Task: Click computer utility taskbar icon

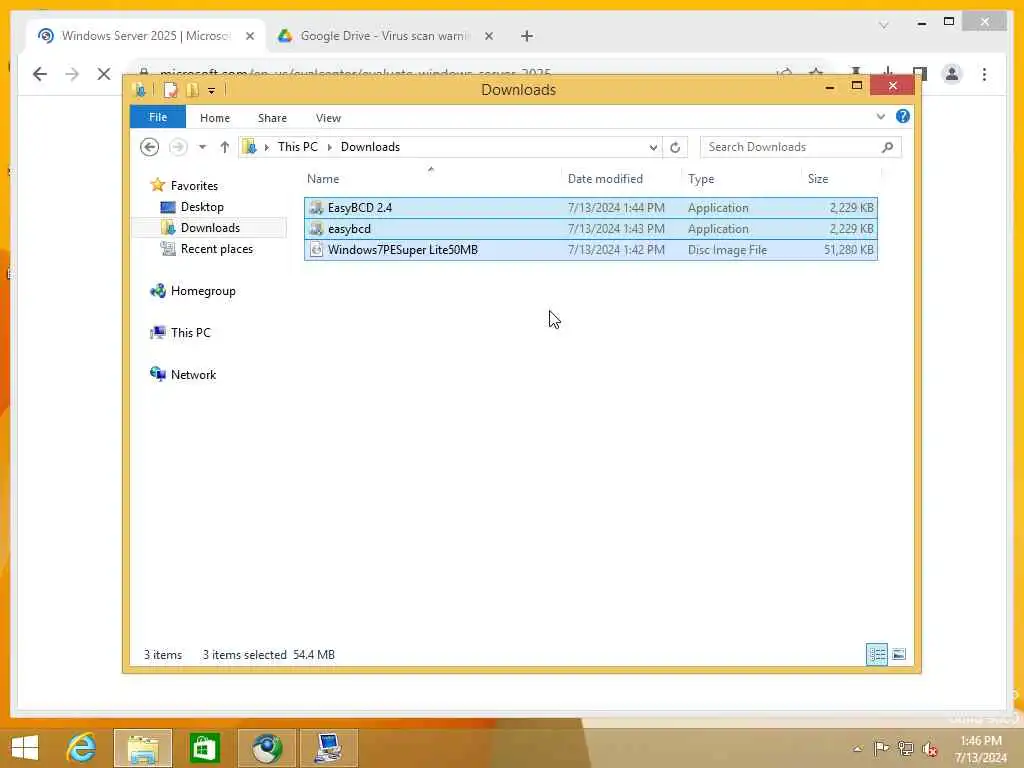Action: pyautogui.click(x=328, y=748)
